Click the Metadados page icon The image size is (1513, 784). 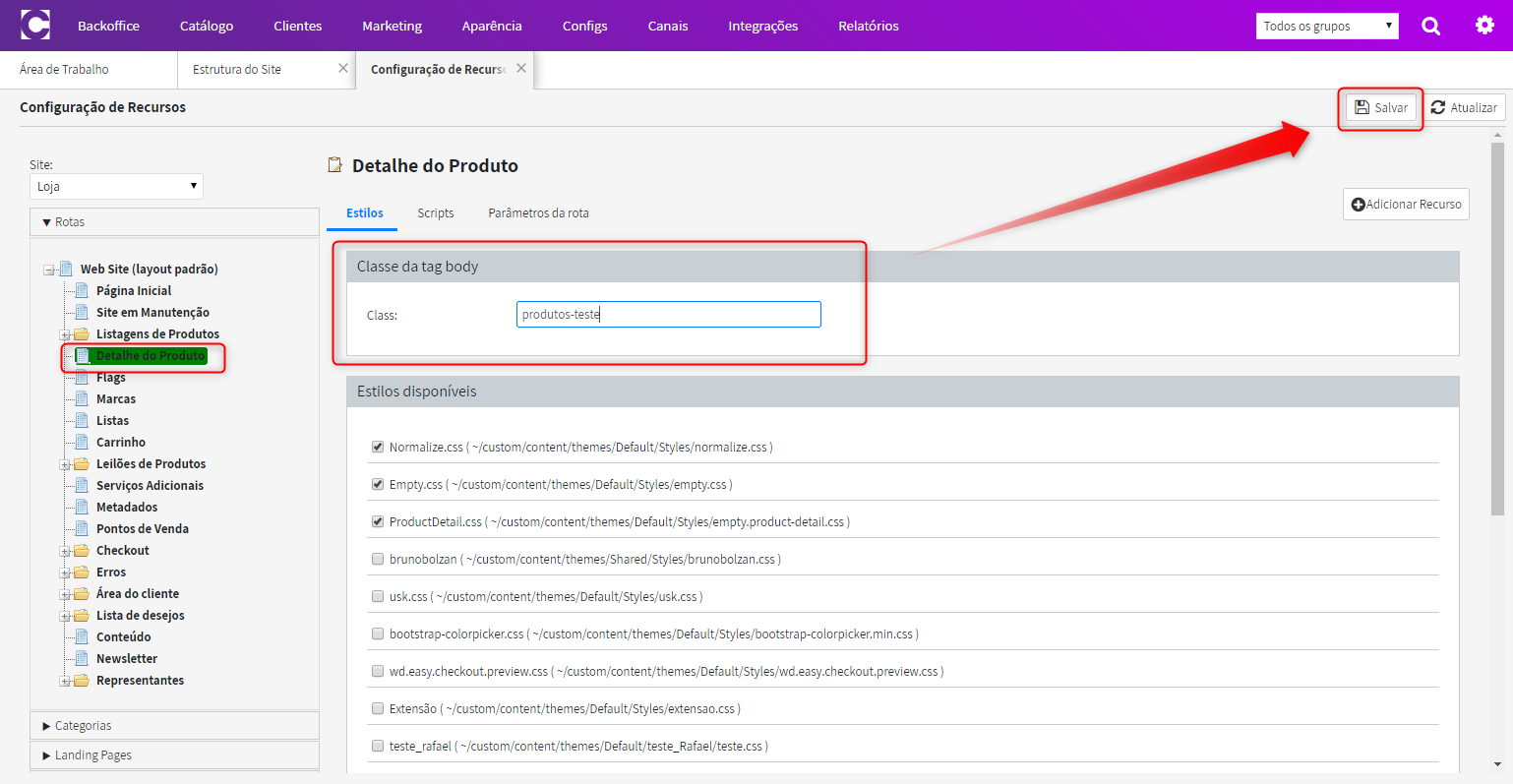pos(83,507)
